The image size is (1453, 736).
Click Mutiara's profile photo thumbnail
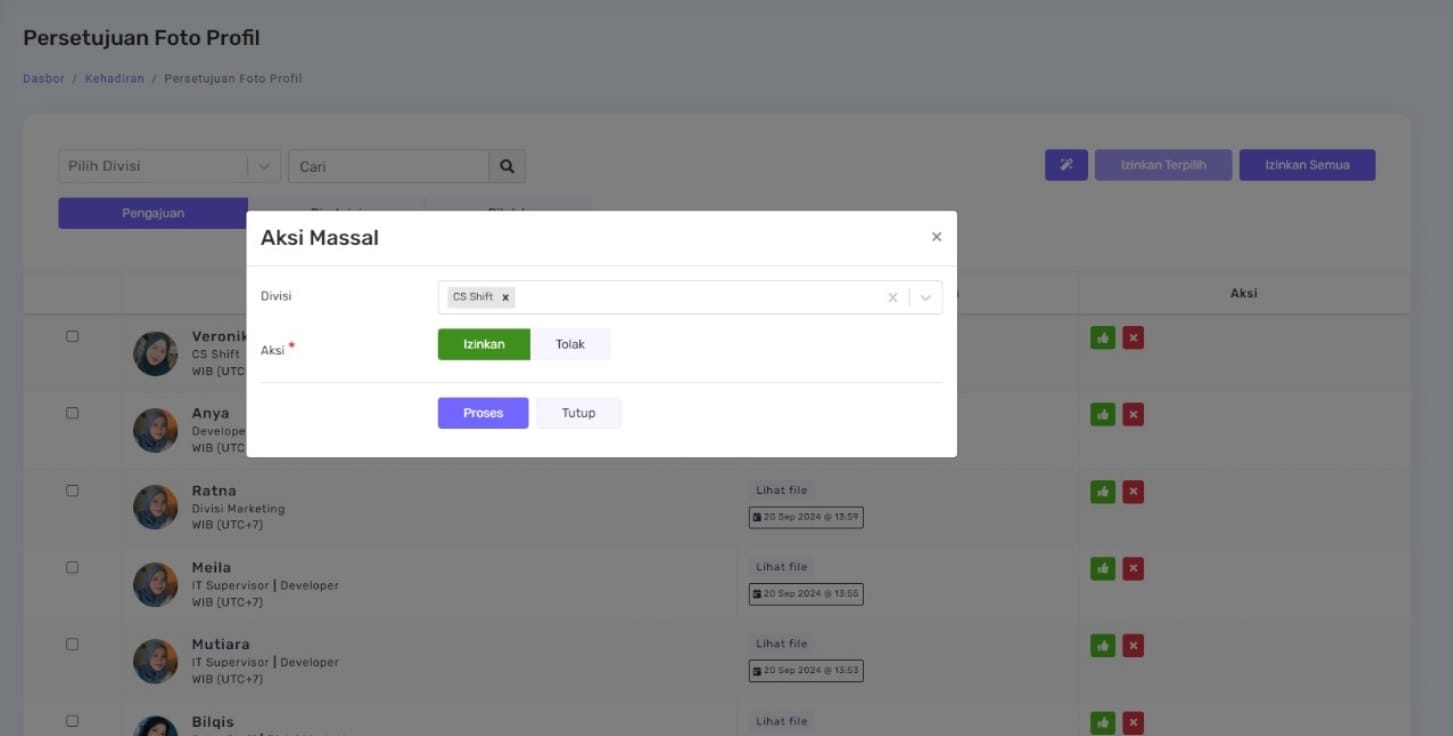155,661
